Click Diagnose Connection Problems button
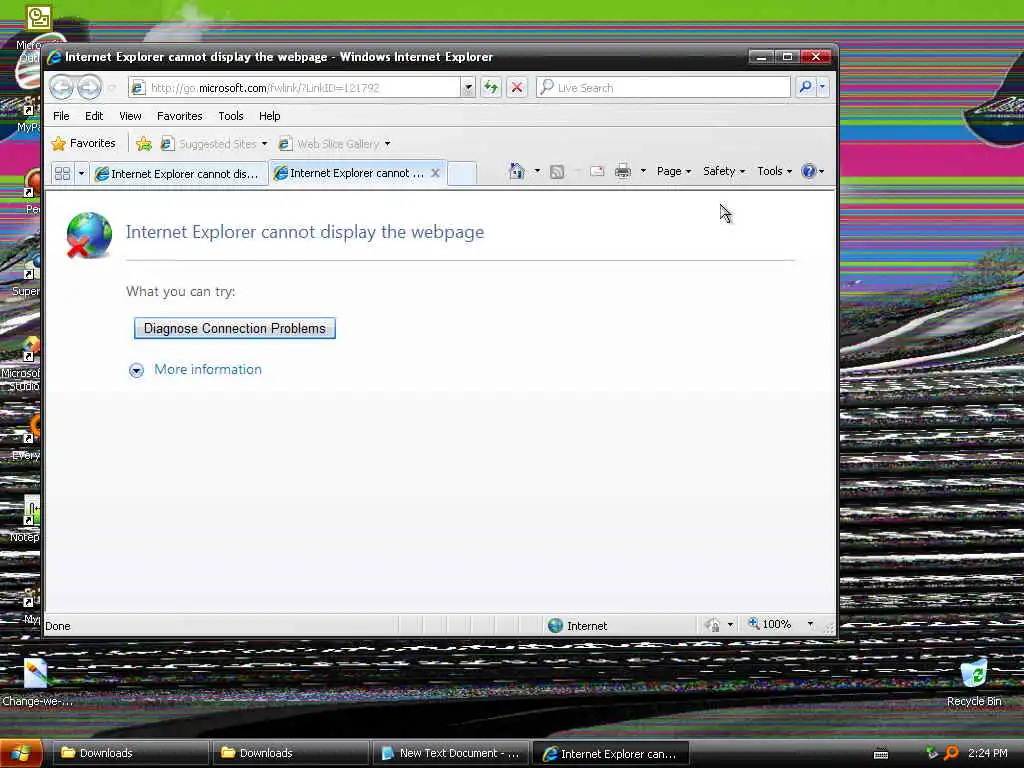Screen dimensions: 1024x768 tap(234, 328)
